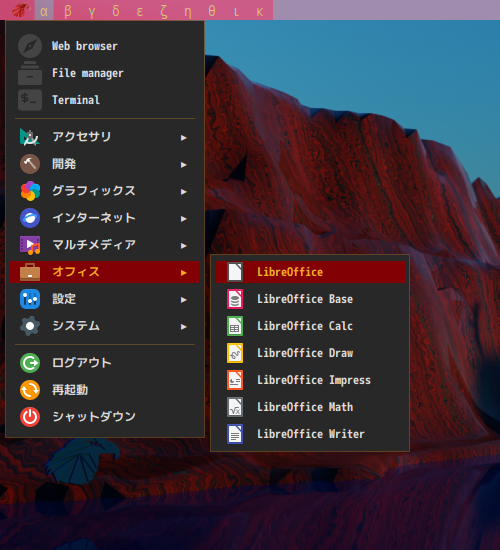Click the マルチメディア film-and-note icon
The width and height of the screenshot is (500, 550).
click(x=30, y=245)
